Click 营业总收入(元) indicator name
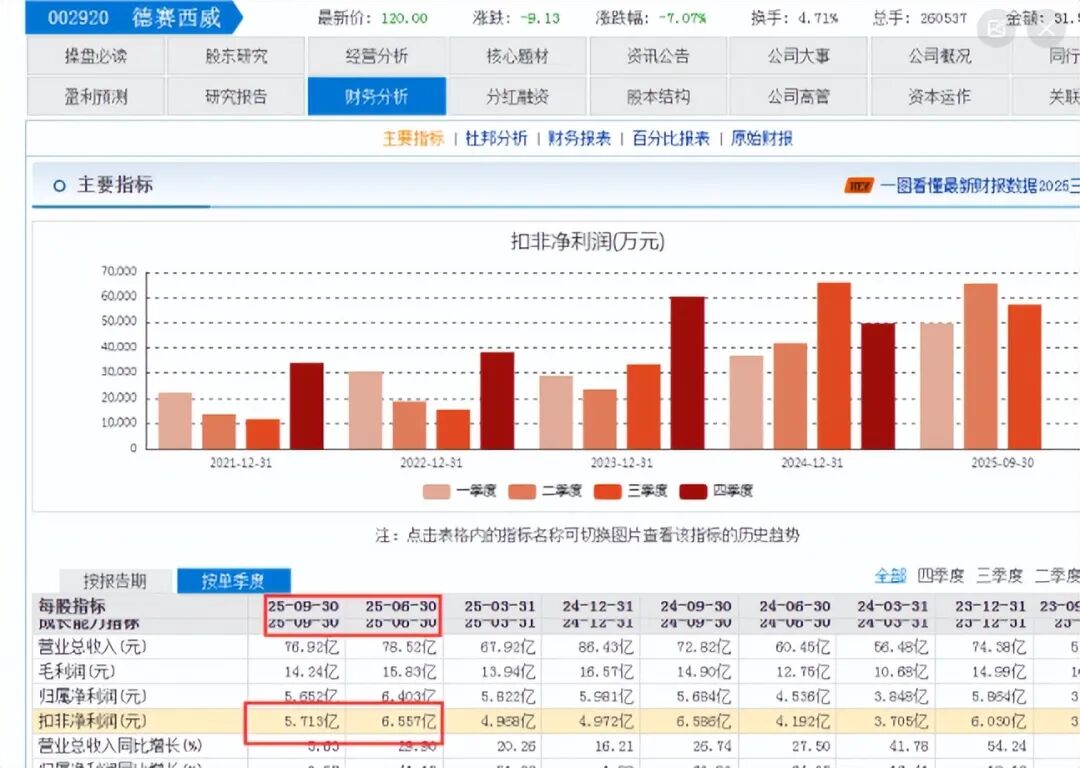The height and width of the screenshot is (768, 1080). point(92,647)
